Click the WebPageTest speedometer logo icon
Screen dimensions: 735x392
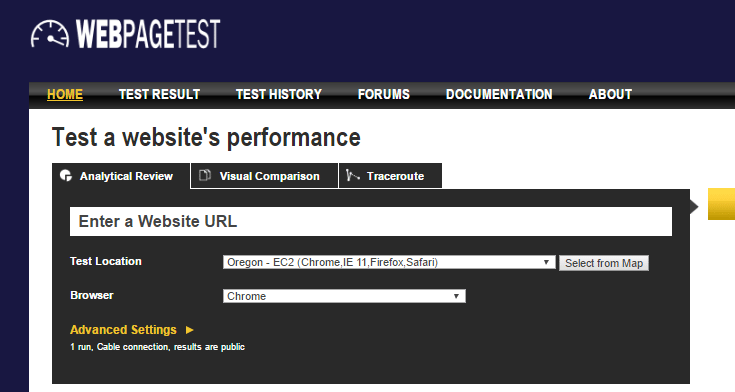(x=50, y=34)
